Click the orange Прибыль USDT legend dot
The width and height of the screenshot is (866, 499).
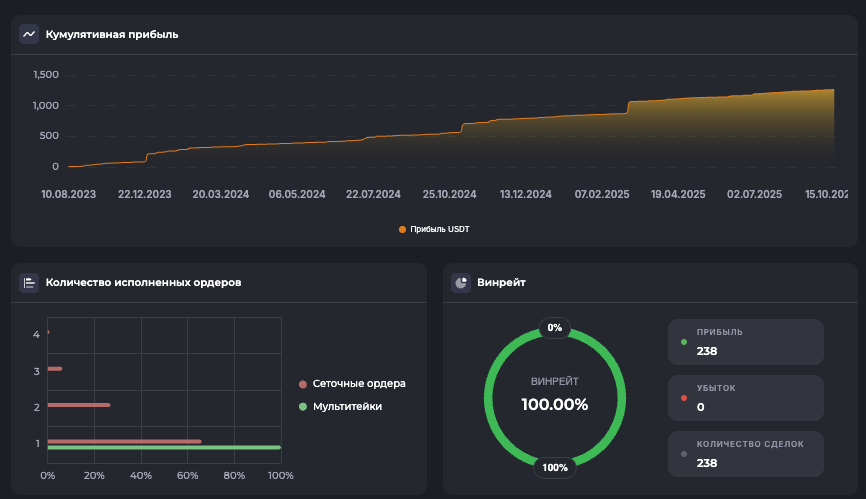tap(403, 229)
